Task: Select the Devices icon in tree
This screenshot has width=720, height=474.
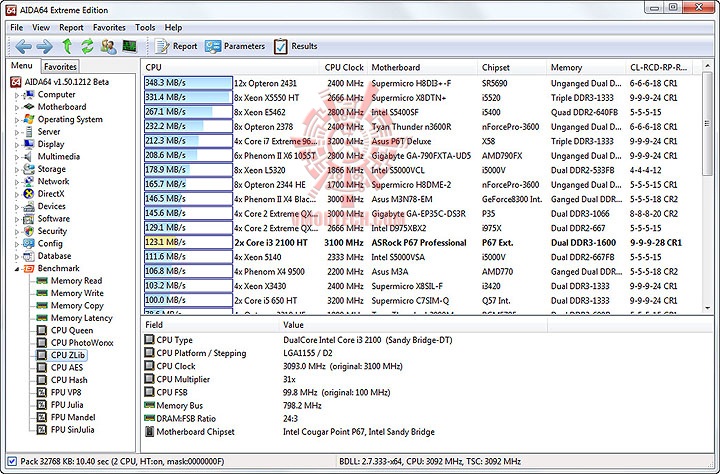Action: pos(29,206)
